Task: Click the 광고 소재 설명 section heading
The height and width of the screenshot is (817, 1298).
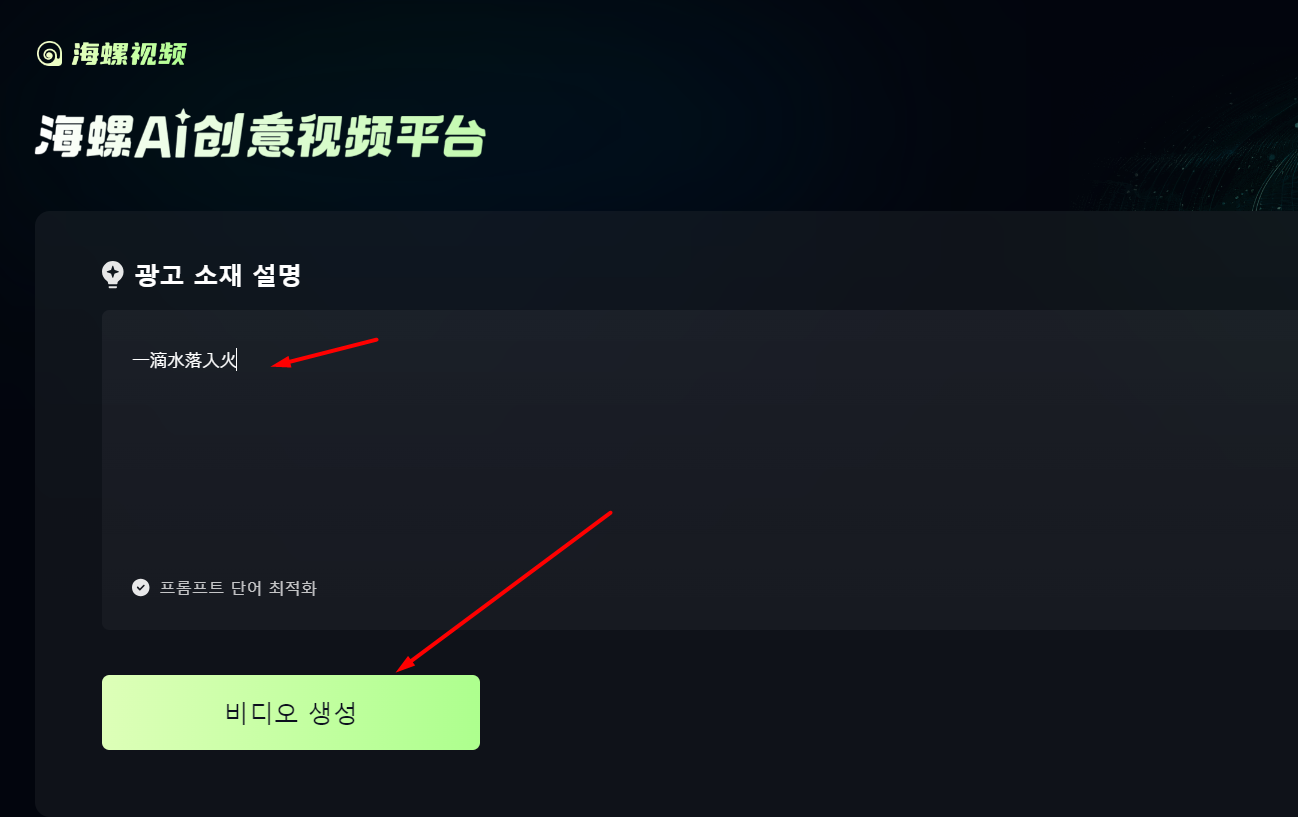Action: click(218, 275)
